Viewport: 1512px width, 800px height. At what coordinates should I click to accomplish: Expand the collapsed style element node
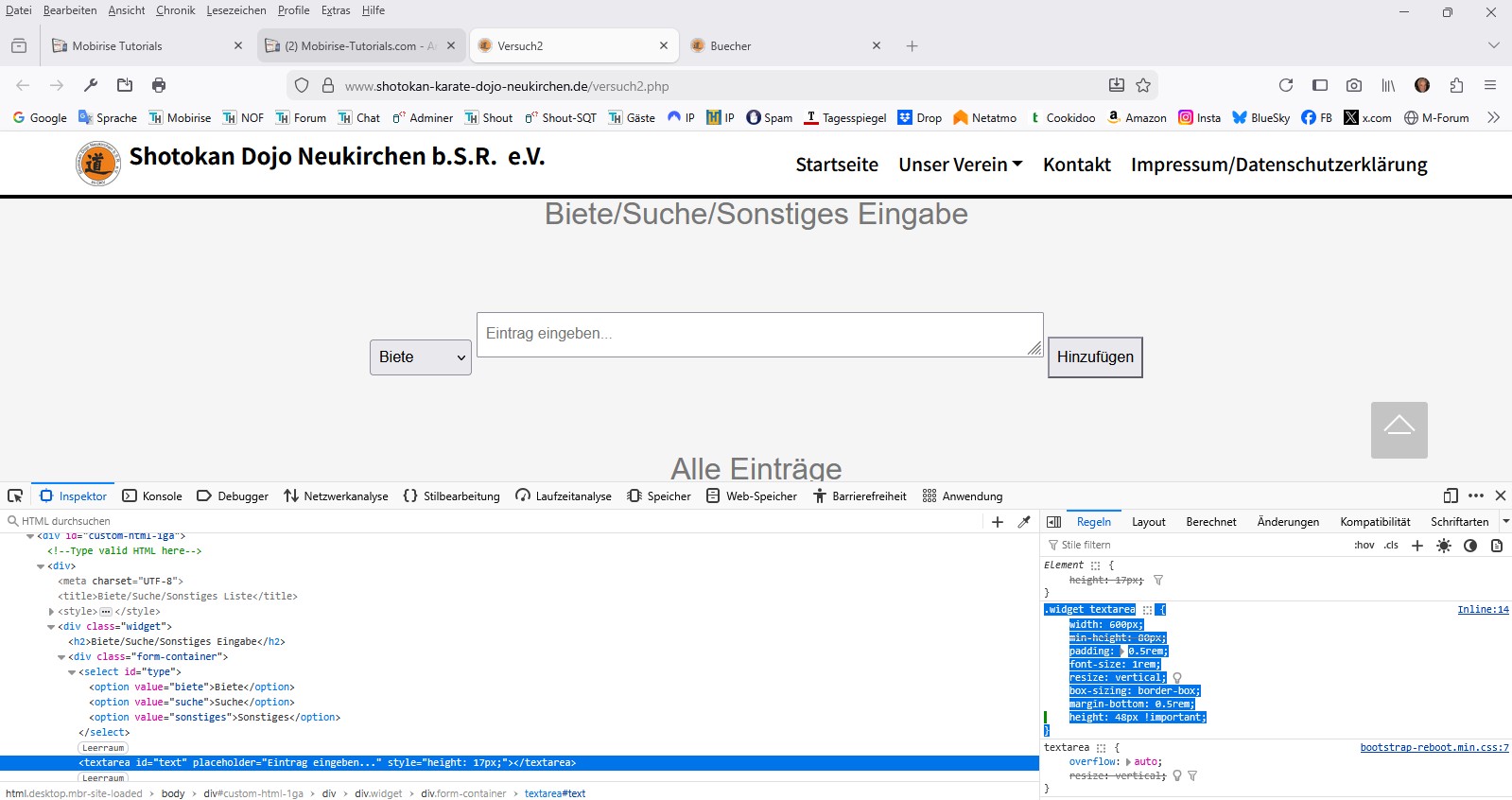pyautogui.click(x=51, y=612)
